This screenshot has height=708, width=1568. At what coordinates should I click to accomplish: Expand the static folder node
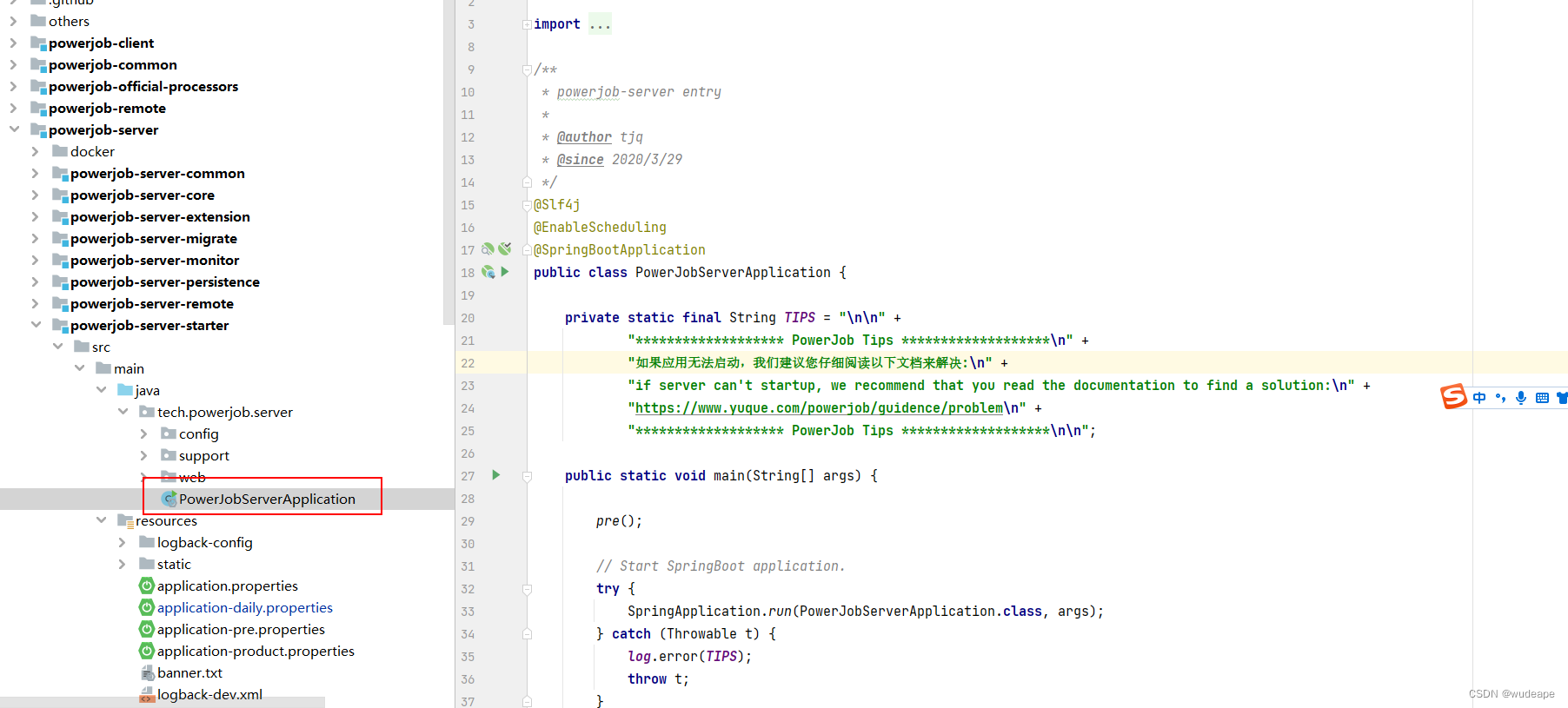(123, 564)
